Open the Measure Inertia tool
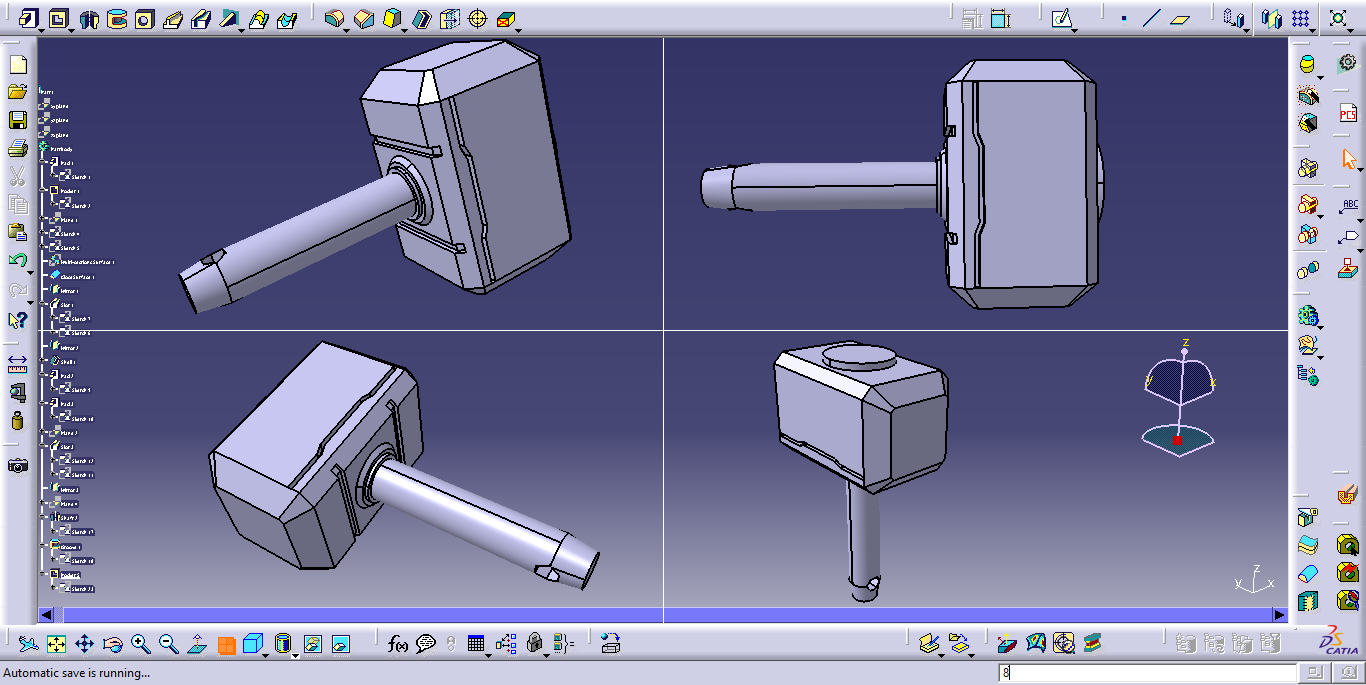The width and height of the screenshot is (1366, 685). pyautogui.click(x=17, y=420)
